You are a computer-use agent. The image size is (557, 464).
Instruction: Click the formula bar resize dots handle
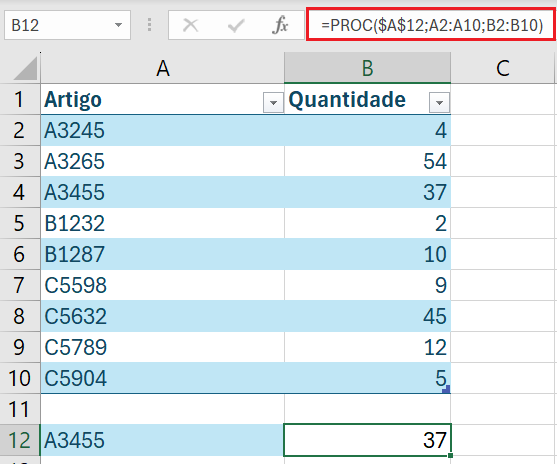click(150, 25)
